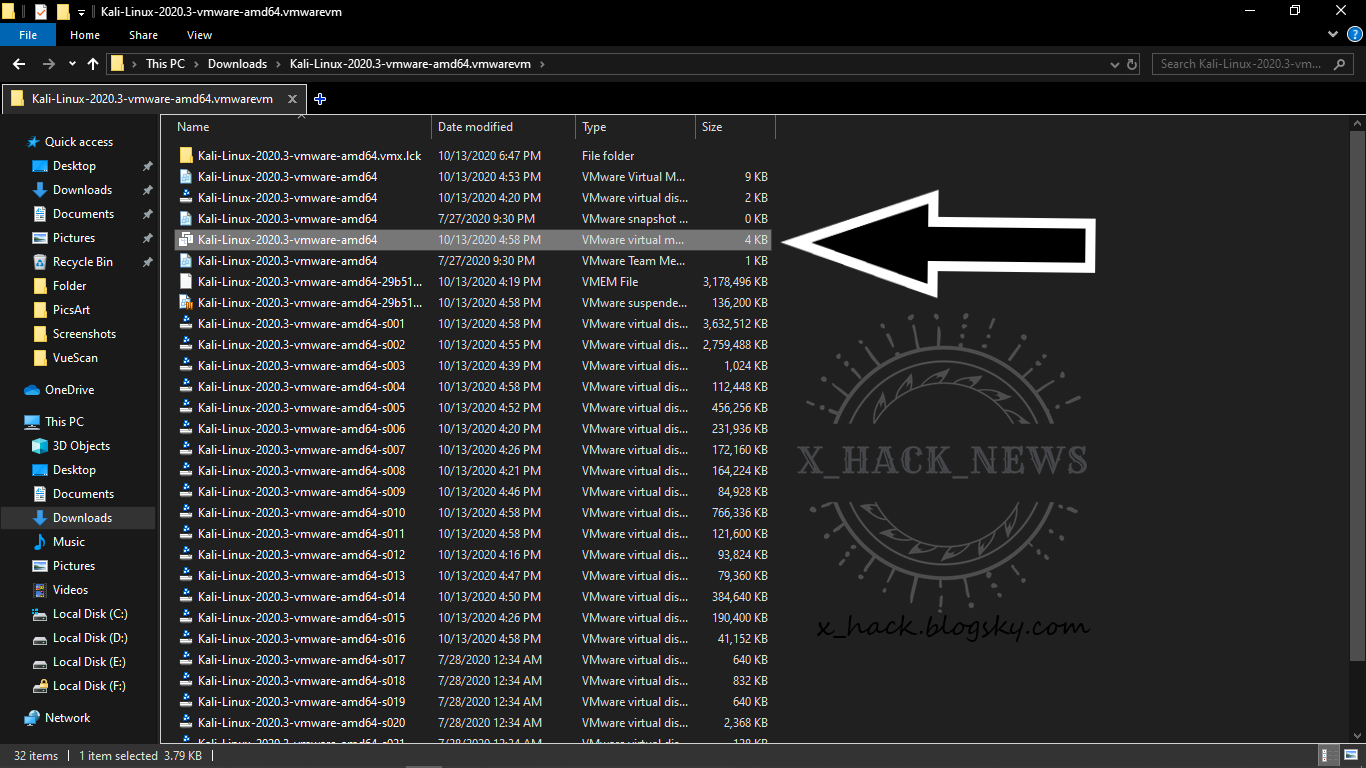The image size is (1366, 768).
Task: Refresh the folder using the address bar refresh icon
Action: pos(1132,64)
